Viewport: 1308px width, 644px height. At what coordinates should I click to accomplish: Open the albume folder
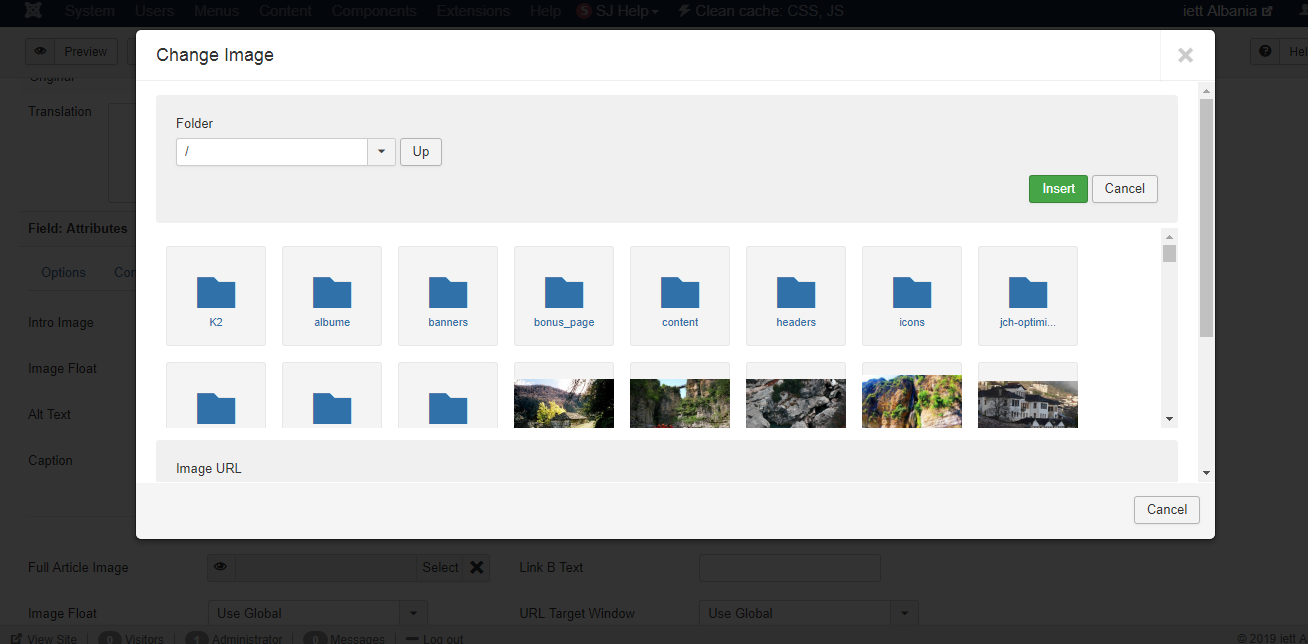coord(332,296)
